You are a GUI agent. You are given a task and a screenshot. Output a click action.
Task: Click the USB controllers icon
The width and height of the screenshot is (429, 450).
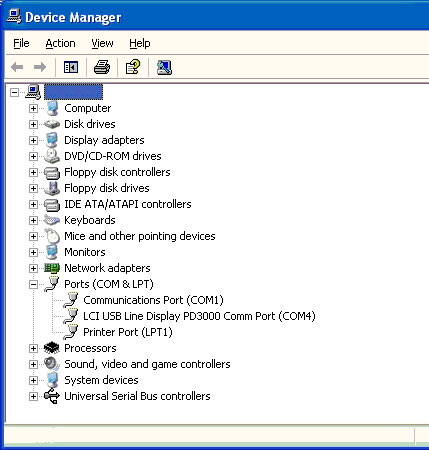[x=52, y=396]
